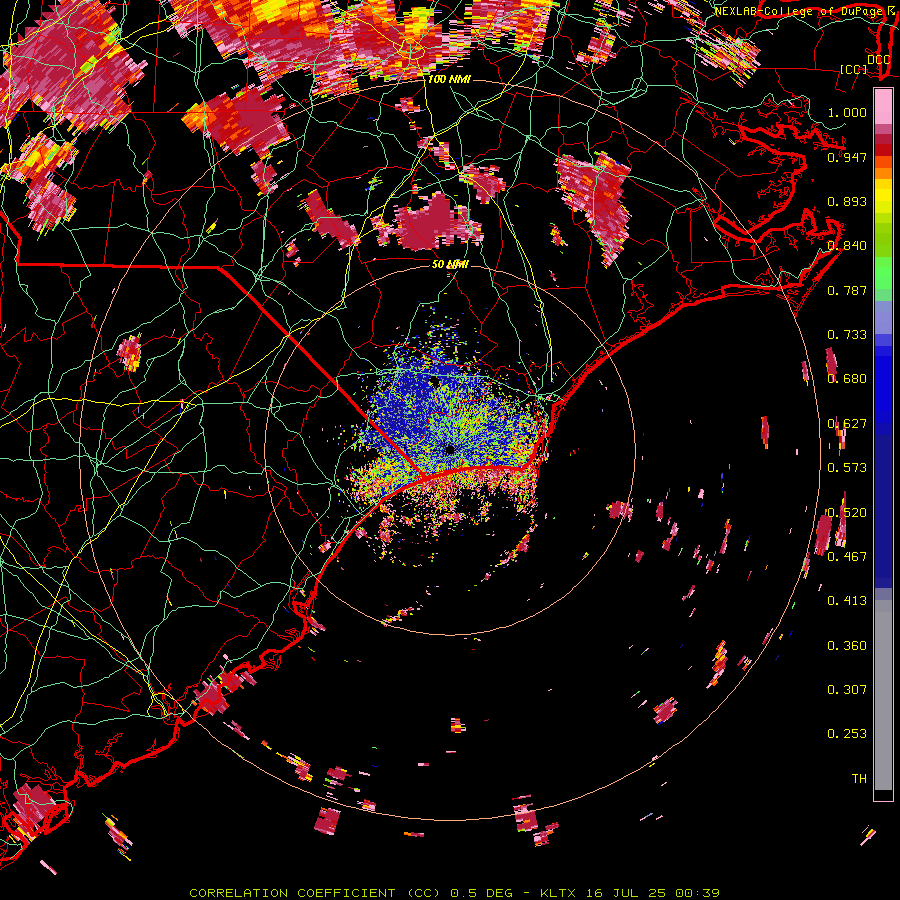900x900 pixels.
Task: Select the "0.893" scale label
Action: tap(847, 201)
